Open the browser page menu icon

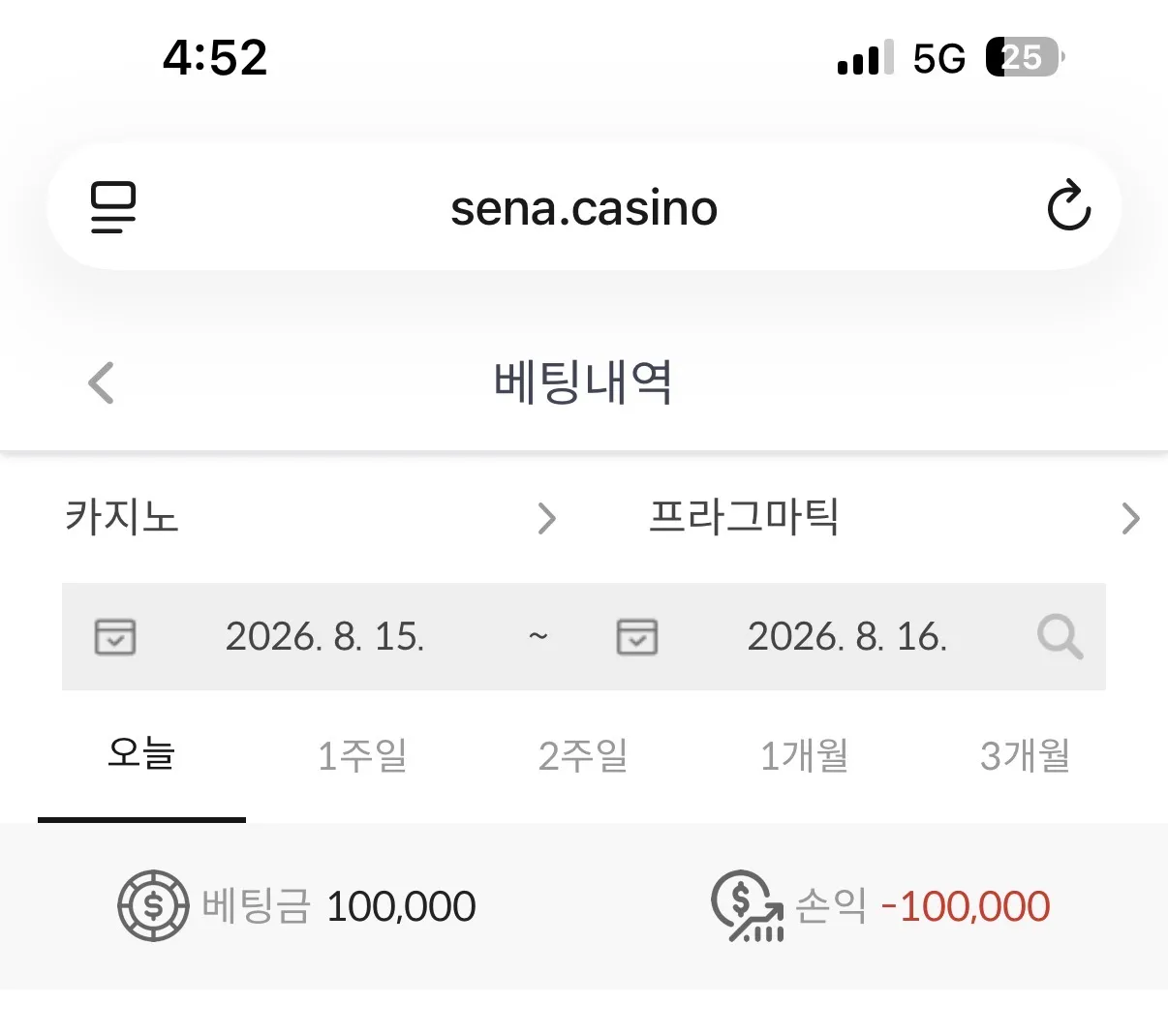tap(113, 207)
